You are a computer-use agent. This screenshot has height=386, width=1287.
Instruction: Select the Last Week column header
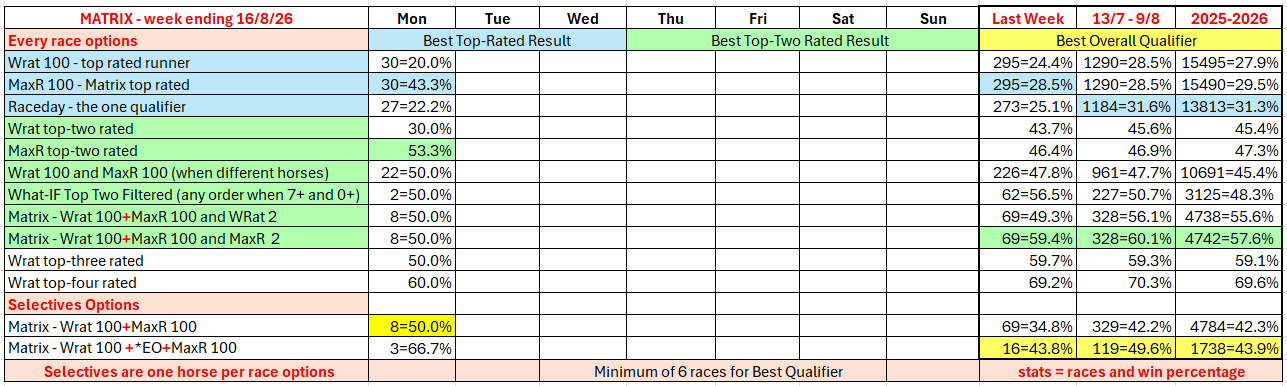point(1029,19)
